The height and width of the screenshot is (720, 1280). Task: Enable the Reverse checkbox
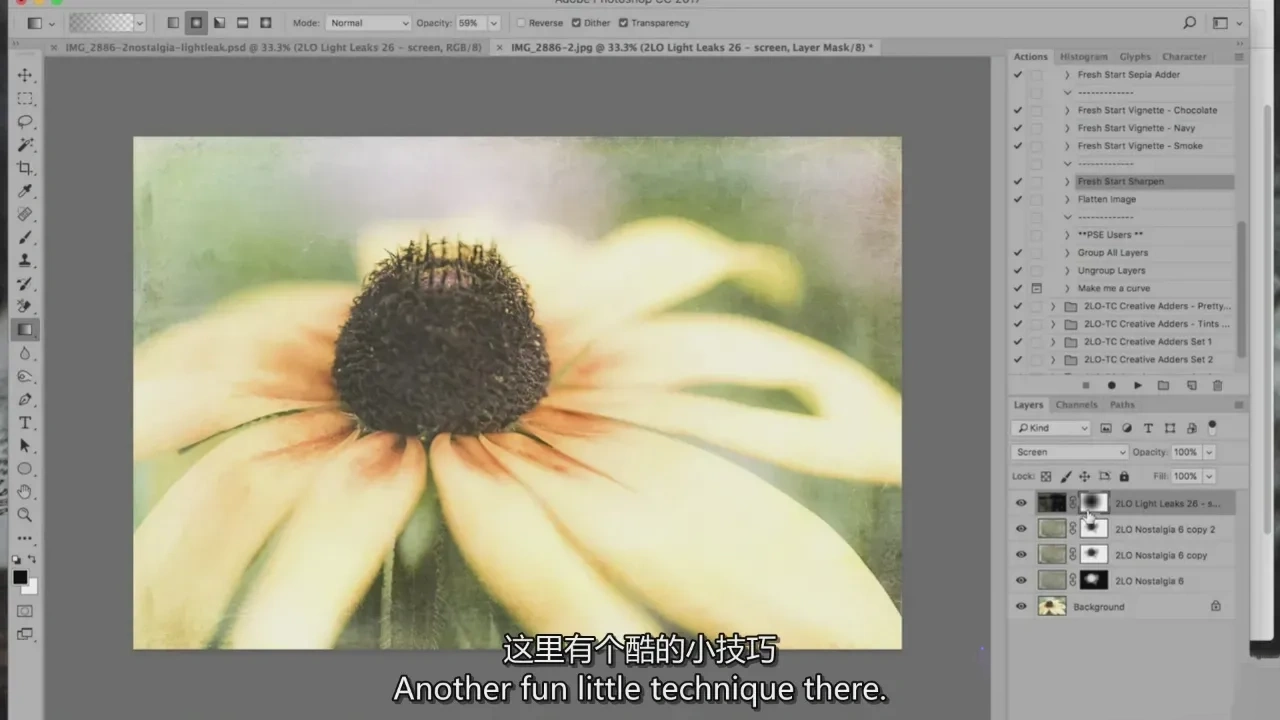[522, 23]
